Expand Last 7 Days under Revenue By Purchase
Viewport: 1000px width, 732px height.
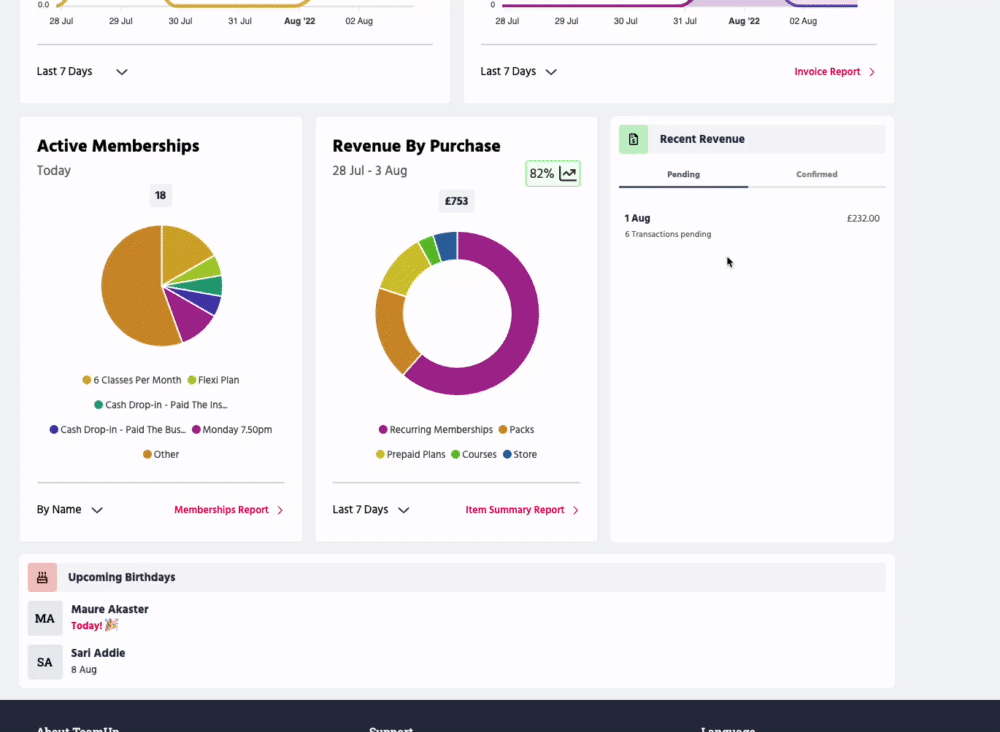coord(371,510)
